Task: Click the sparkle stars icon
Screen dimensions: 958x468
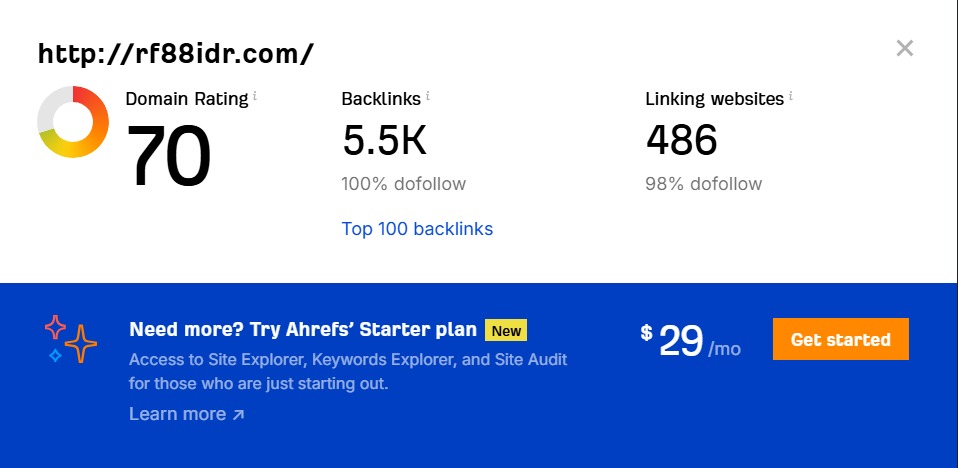Action: 70,339
